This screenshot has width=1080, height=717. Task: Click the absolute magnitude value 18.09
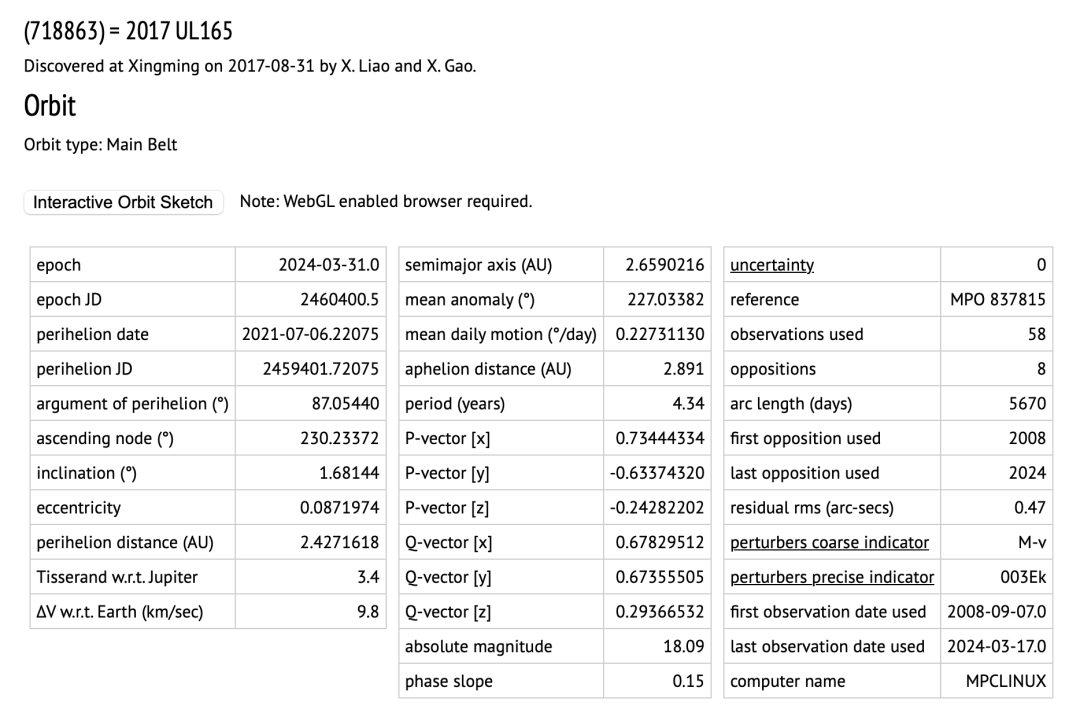click(x=685, y=646)
